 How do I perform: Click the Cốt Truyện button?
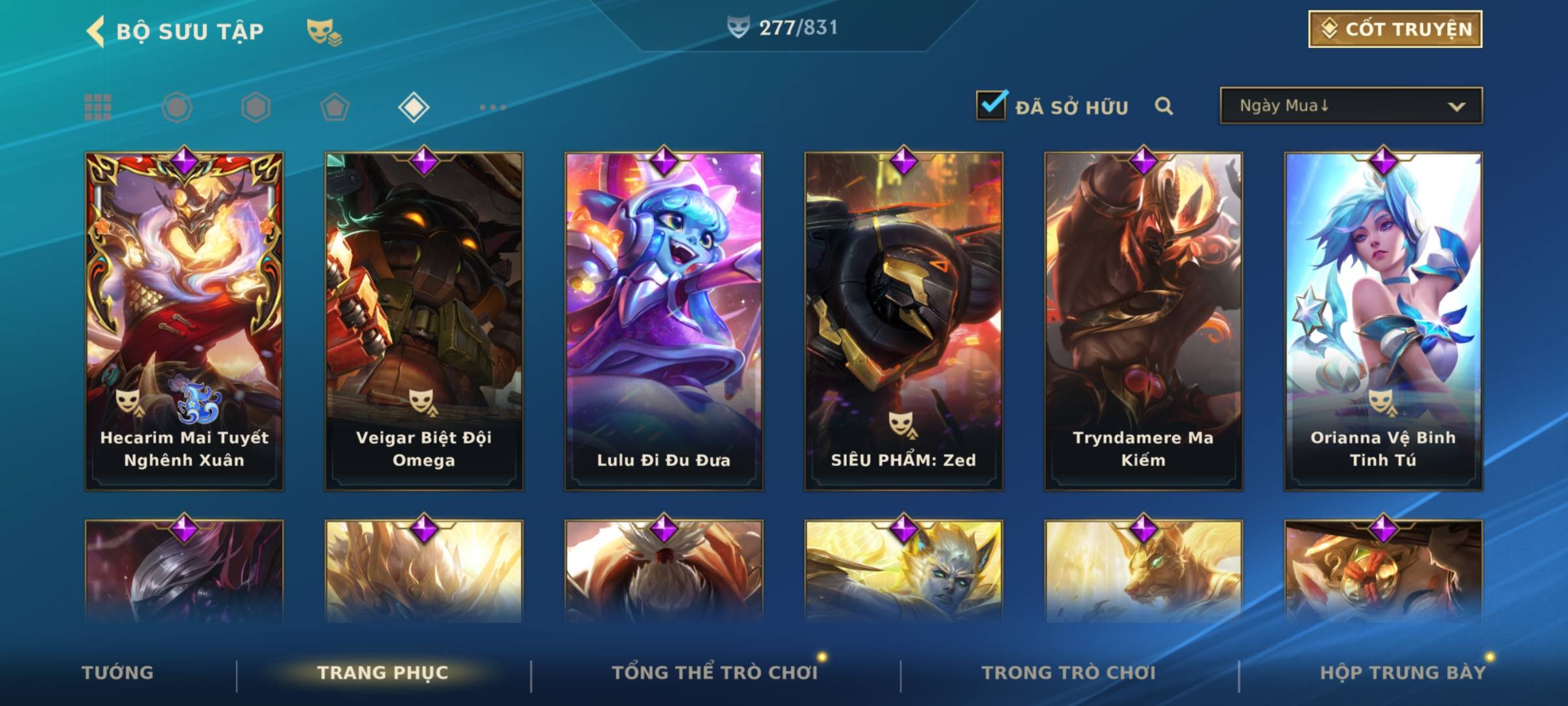(x=1395, y=29)
